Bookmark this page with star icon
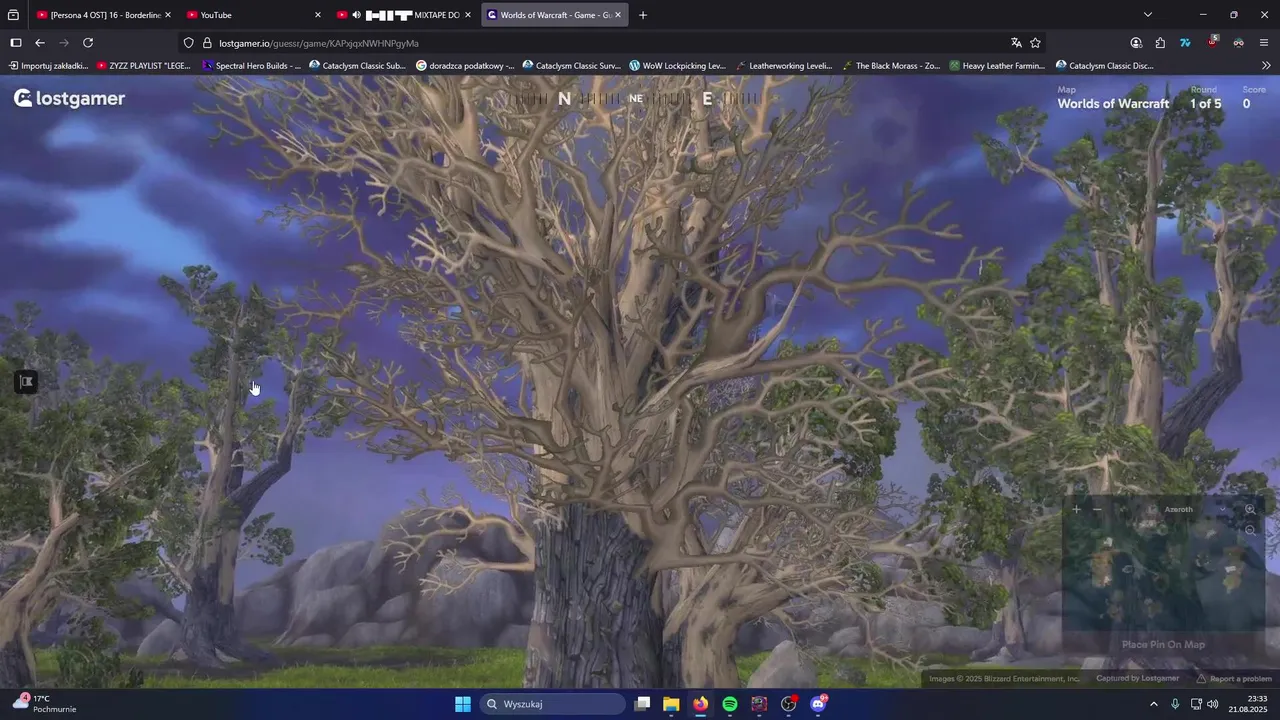The height and width of the screenshot is (720, 1280). (x=1035, y=43)
